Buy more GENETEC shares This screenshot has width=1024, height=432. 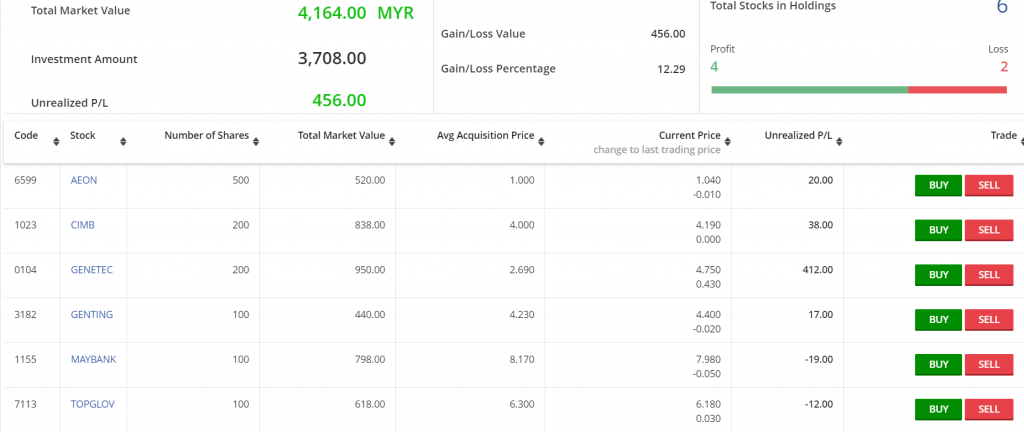point(938,275)
